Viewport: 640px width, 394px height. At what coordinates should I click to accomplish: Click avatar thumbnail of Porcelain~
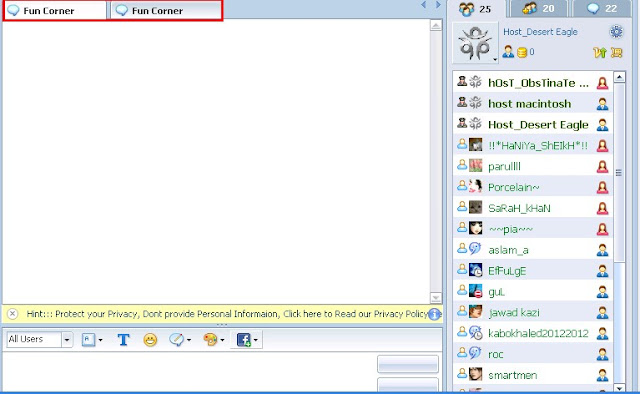(x=476, y=186)
